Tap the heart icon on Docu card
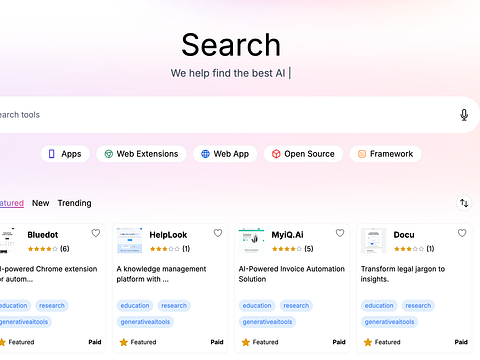This screenshot has height=360, width=480. 462,233
